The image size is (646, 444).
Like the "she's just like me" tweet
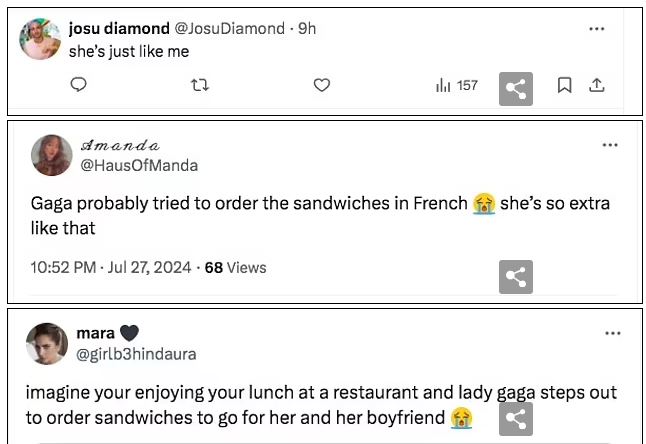click(x=321, y=86)
